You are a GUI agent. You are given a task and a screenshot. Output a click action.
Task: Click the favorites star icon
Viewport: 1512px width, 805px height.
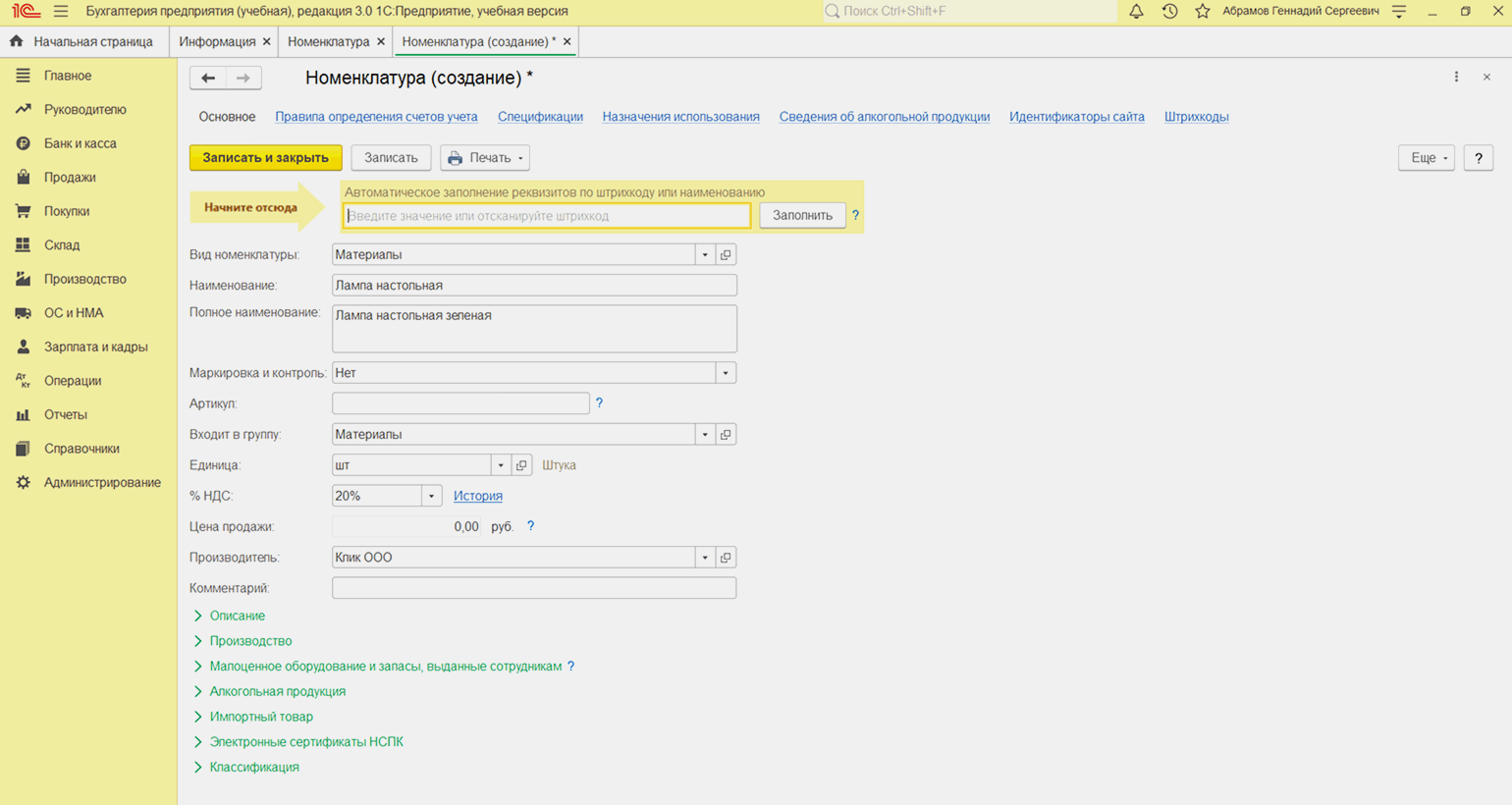[1203, 12]
